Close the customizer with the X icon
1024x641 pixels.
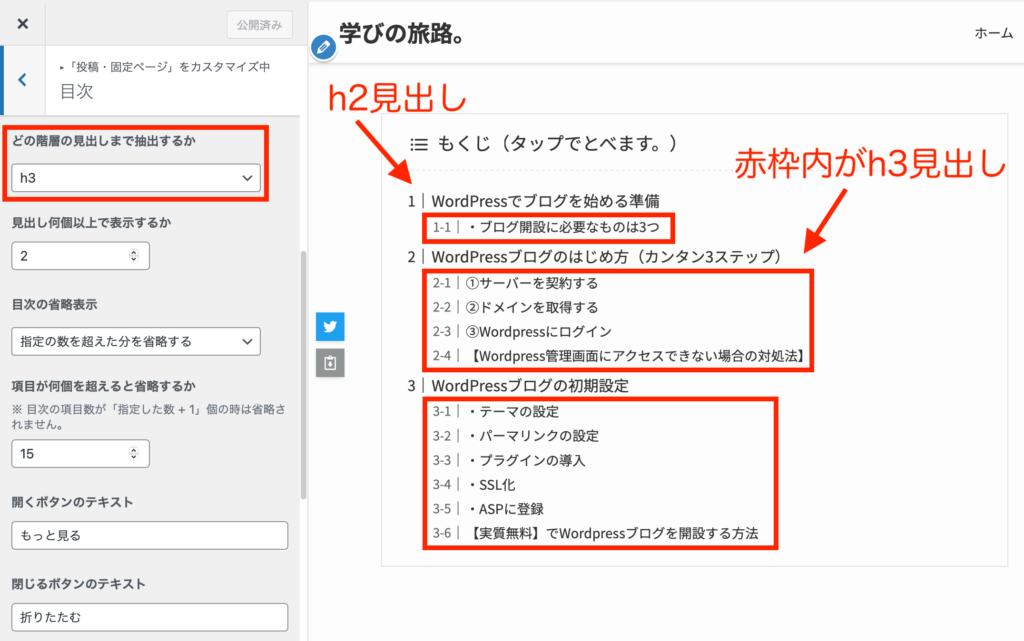[x=23, y=23]
